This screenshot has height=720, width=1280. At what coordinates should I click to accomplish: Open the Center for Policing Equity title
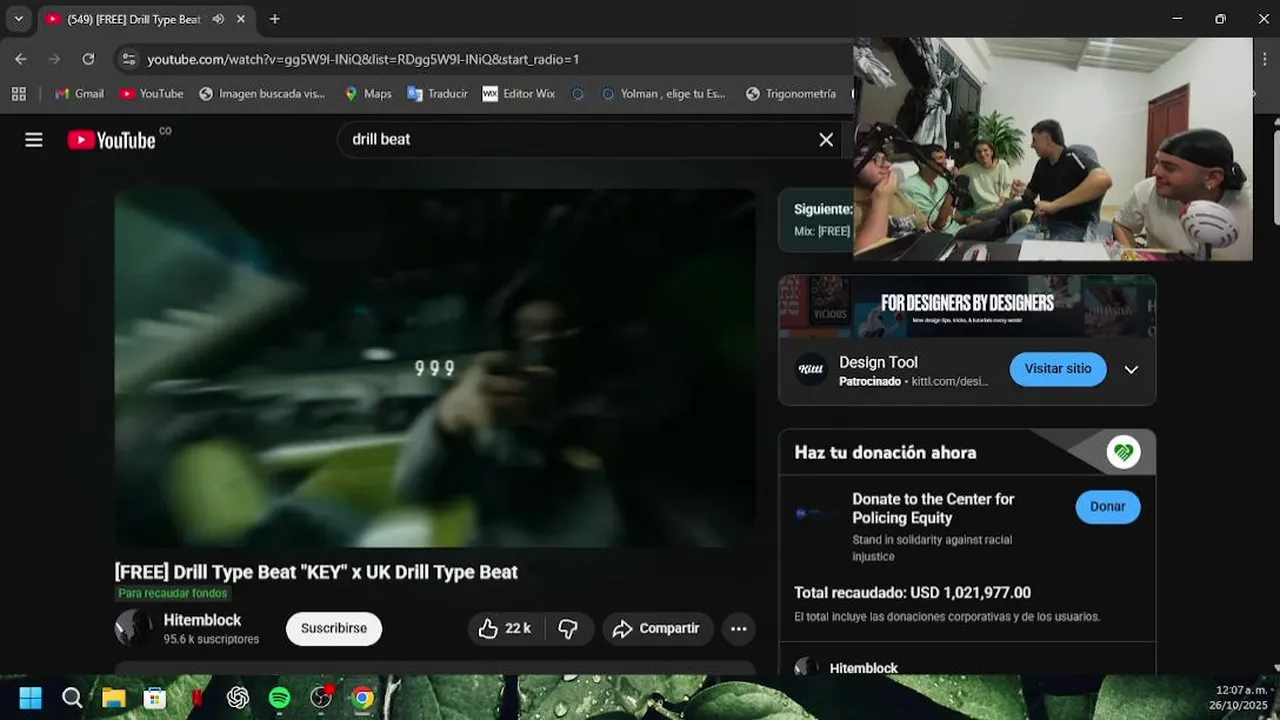933,508
